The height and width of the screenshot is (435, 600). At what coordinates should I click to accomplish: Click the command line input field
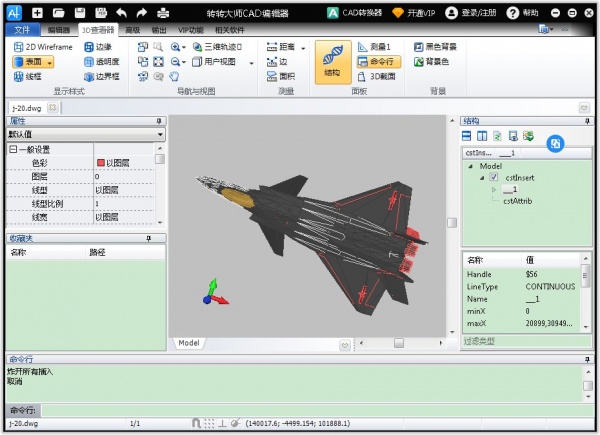pyautogui.click(x=300, y=410)
